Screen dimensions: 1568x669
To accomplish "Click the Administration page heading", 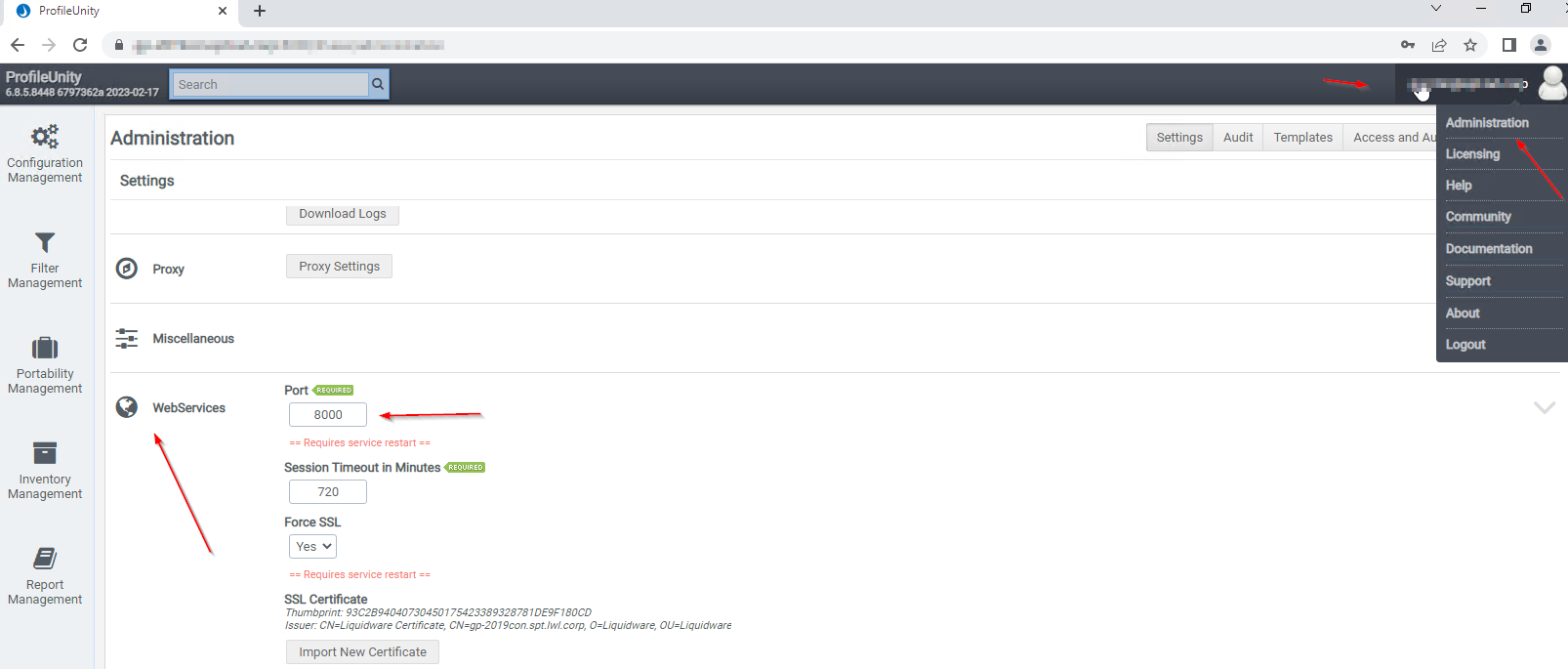I will [172, 139].
